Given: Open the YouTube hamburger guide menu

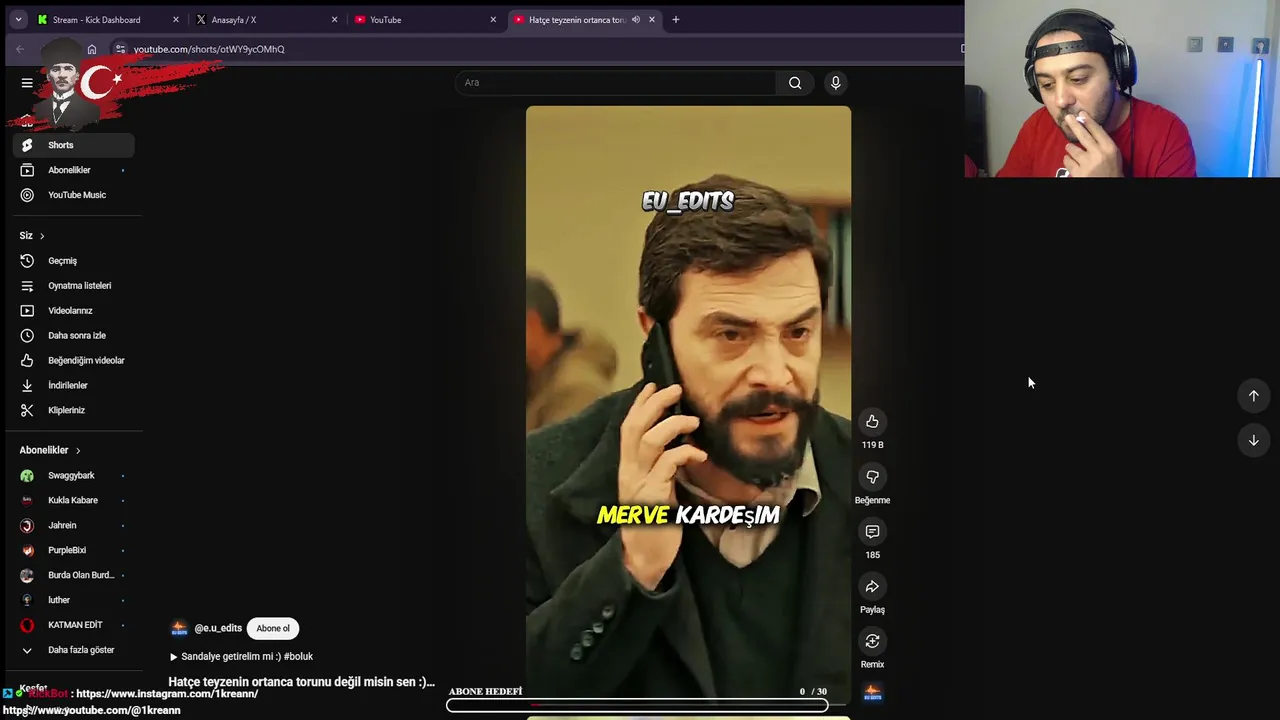Looking at the screenshot, I should (x=27, y=83).
